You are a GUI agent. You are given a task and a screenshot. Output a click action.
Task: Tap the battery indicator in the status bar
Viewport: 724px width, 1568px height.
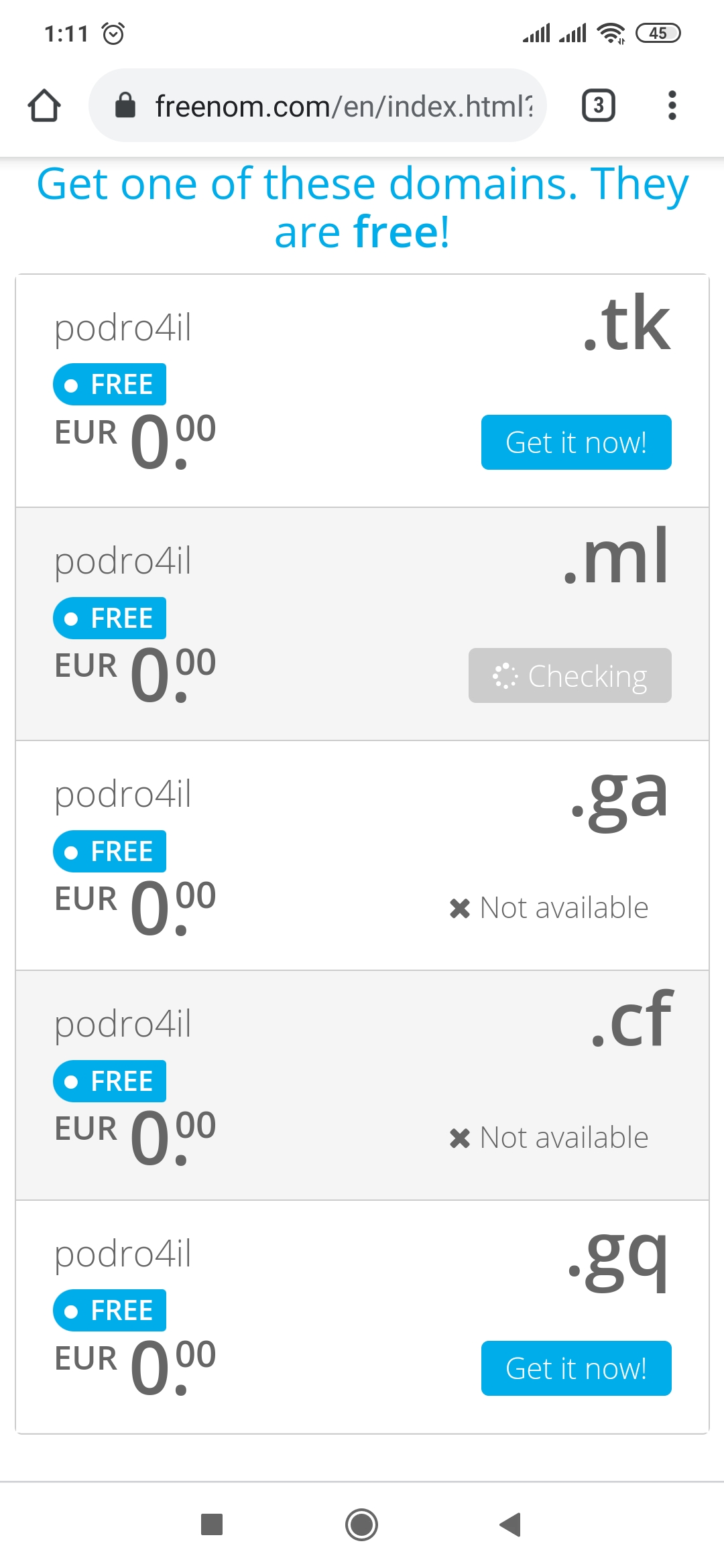[658, 33]
